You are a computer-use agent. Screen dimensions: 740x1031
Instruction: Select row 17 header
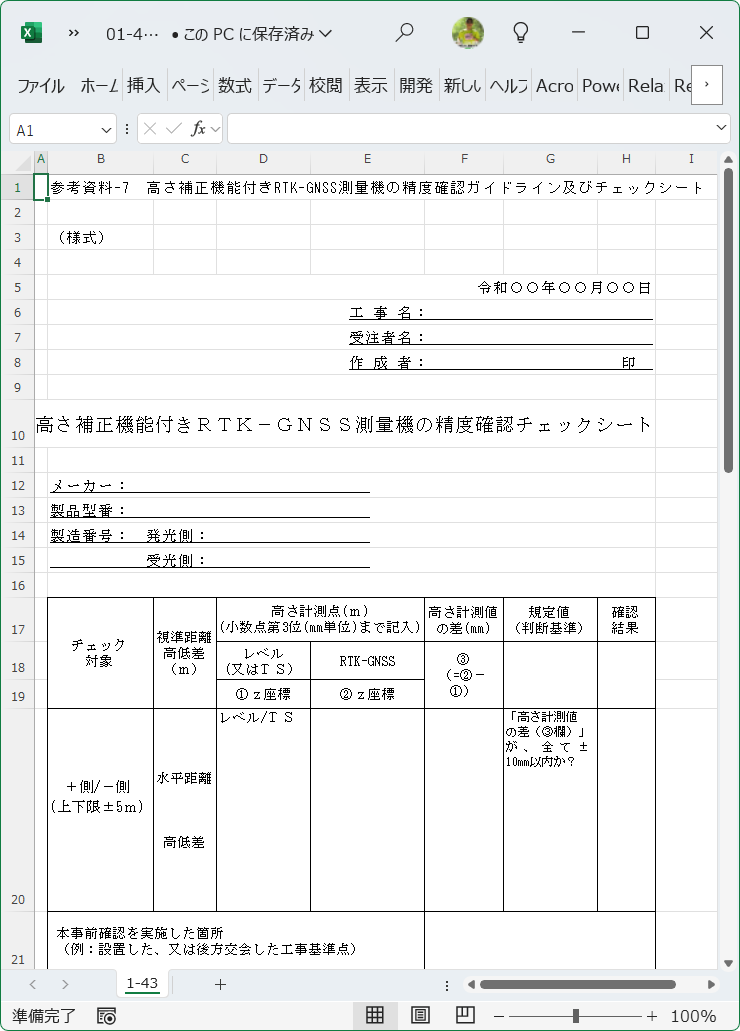point(18,619)
